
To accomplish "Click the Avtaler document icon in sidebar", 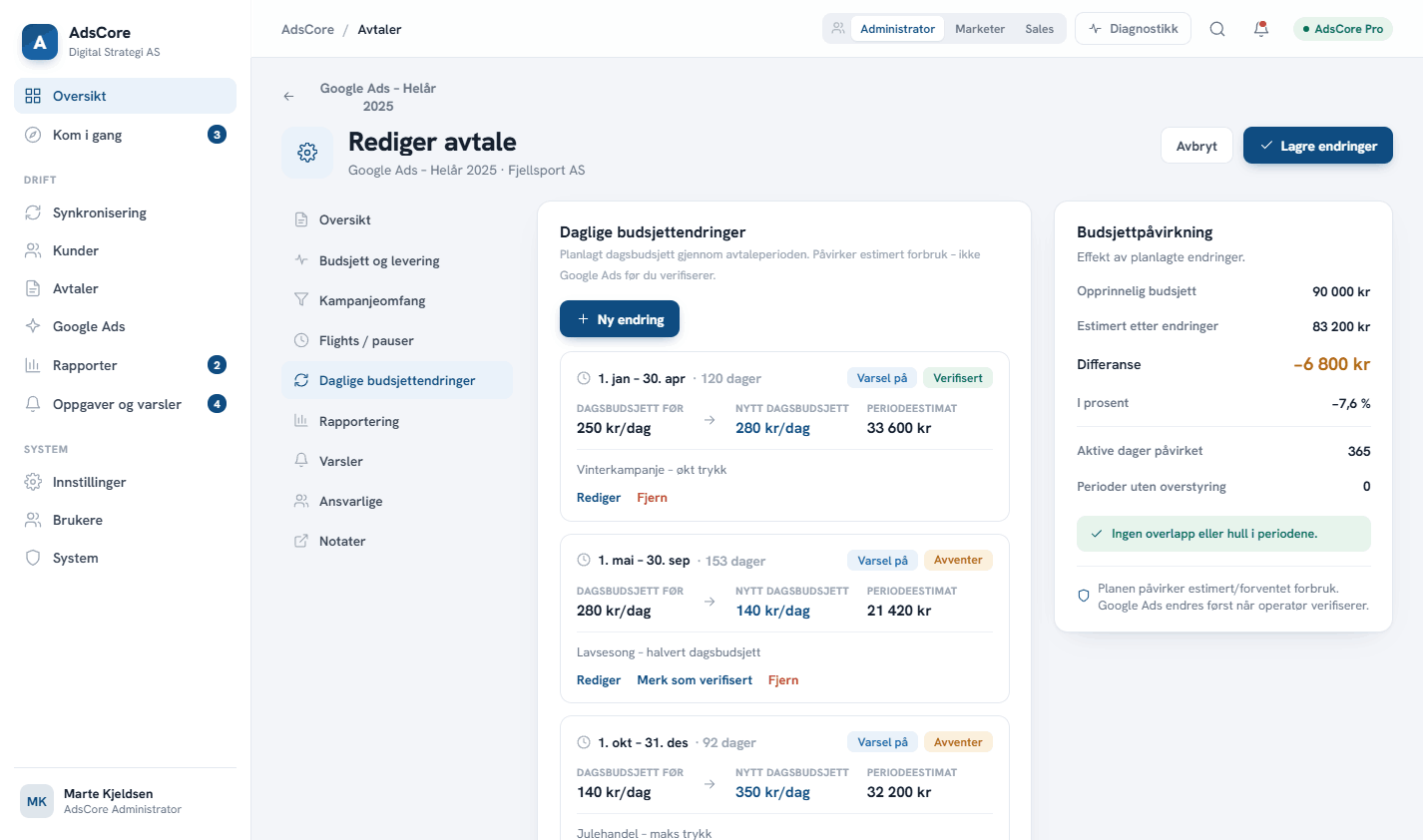I will click(x=33, y=288).
